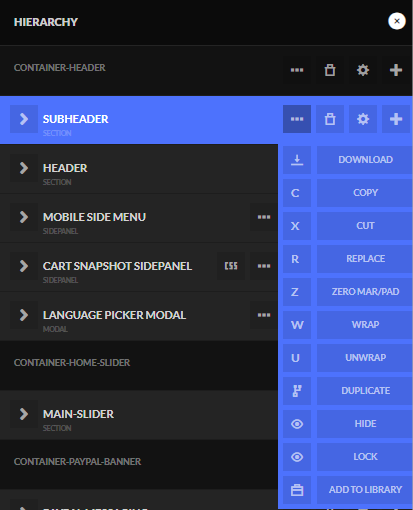Screen dimensions: 413x510
Task: Select the Header section tree item
Action: click(x=139, y=169)
